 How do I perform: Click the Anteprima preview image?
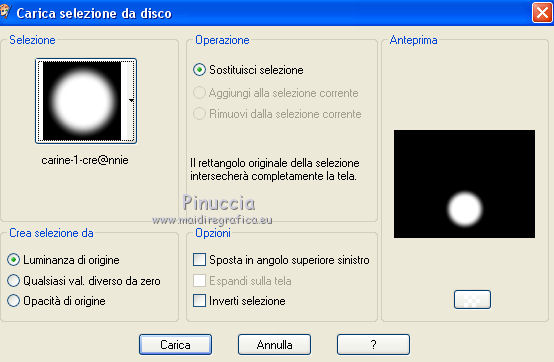pyautogui.click(x=464, y=184)
